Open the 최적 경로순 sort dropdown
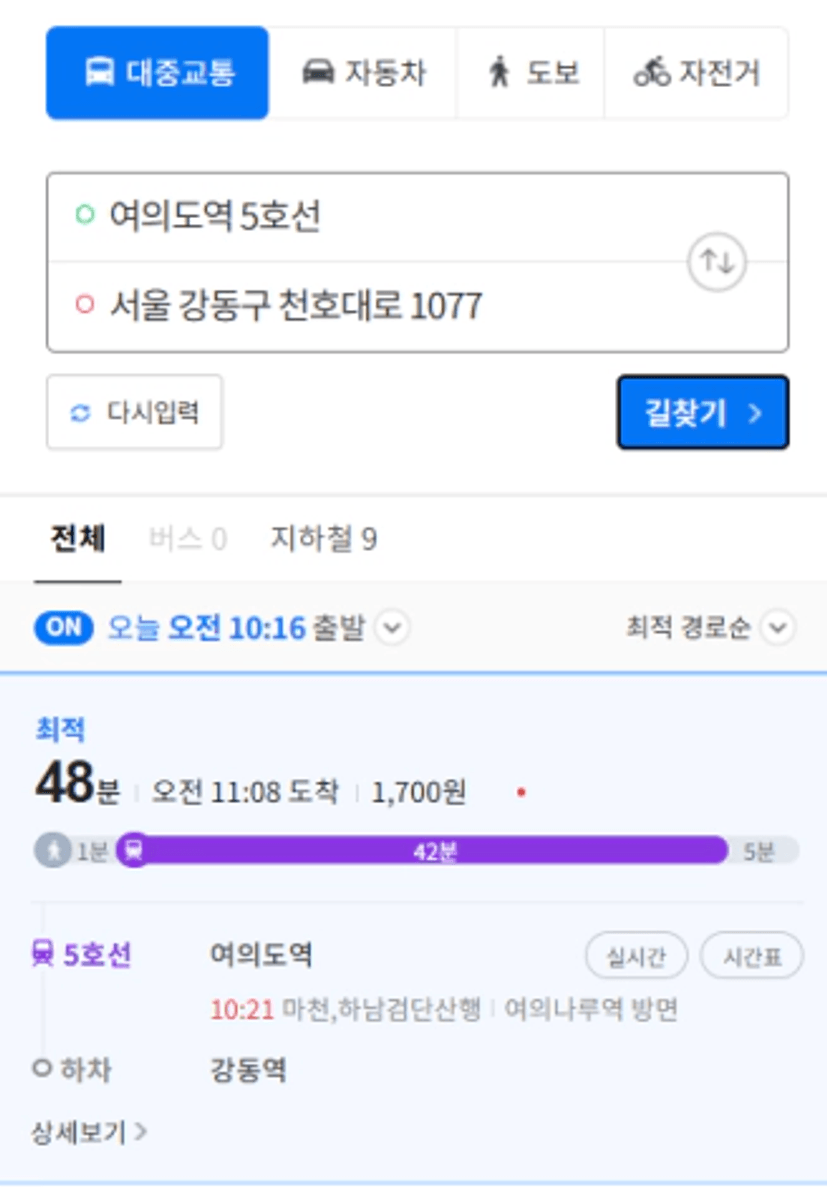This screenshot has width=827, height=1188. pos(710,627)
